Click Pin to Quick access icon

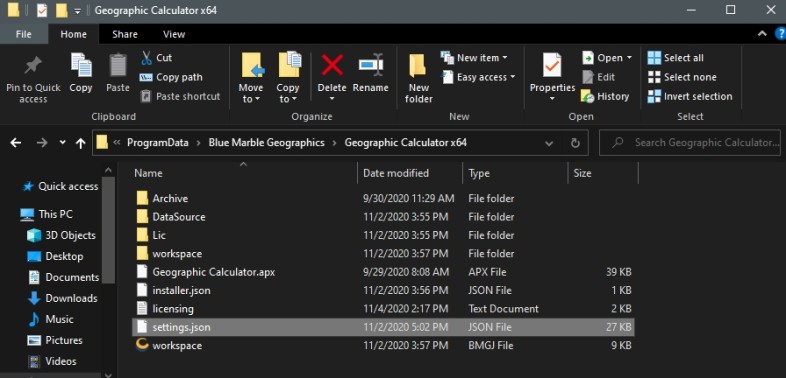pos(33,66)
